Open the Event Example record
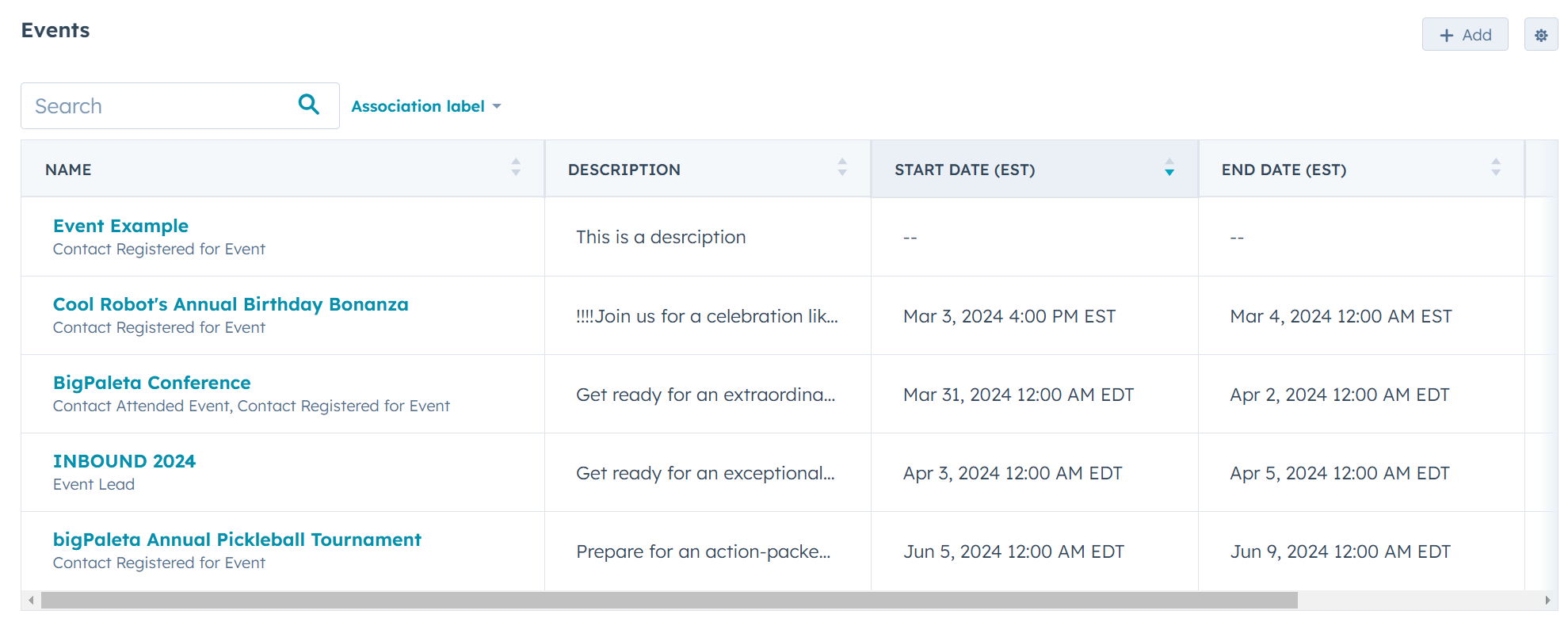 120,226
